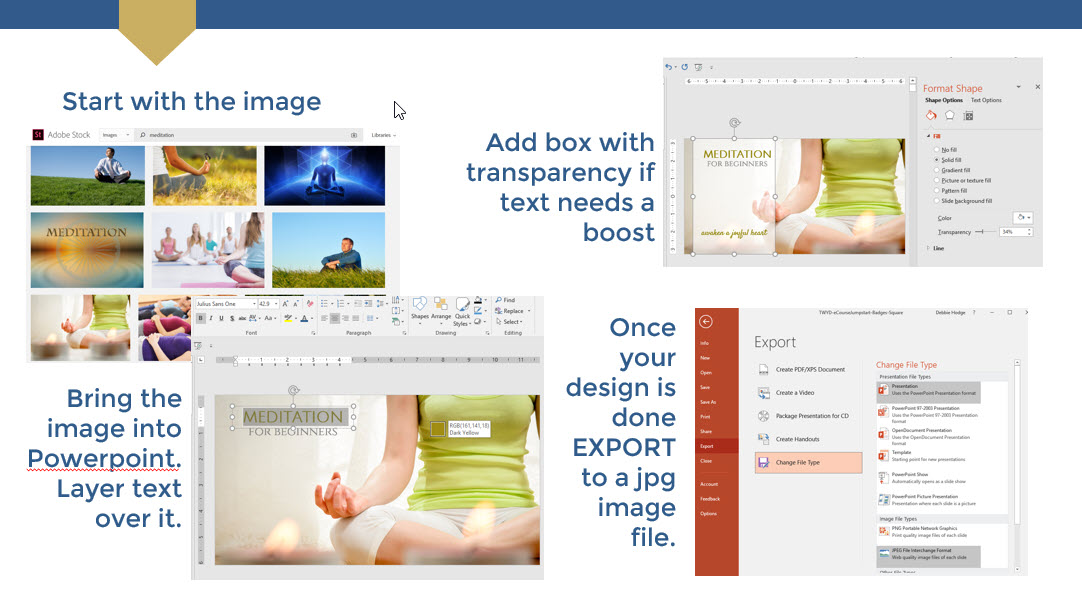Decrease list indent level

[358, 304]
